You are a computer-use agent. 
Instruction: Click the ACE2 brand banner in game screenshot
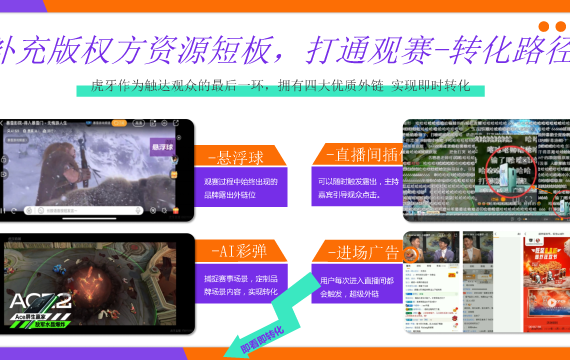[x=41, y=310]
